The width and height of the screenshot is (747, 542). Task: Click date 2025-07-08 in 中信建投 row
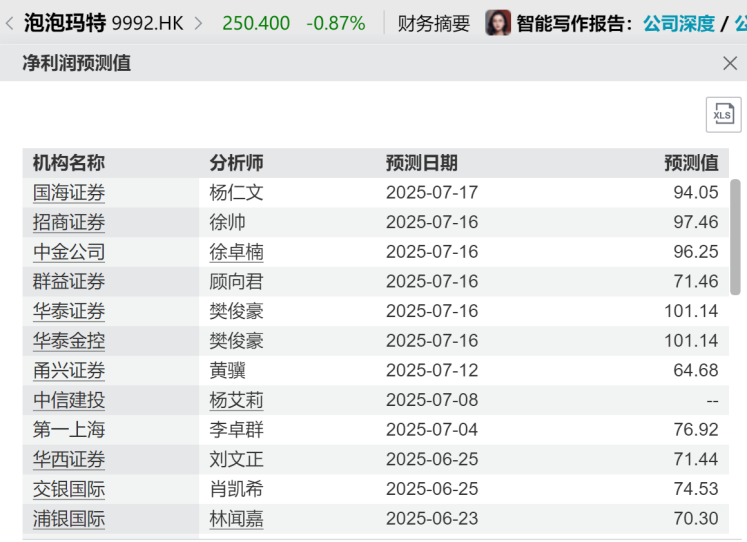tap(432, 400)
